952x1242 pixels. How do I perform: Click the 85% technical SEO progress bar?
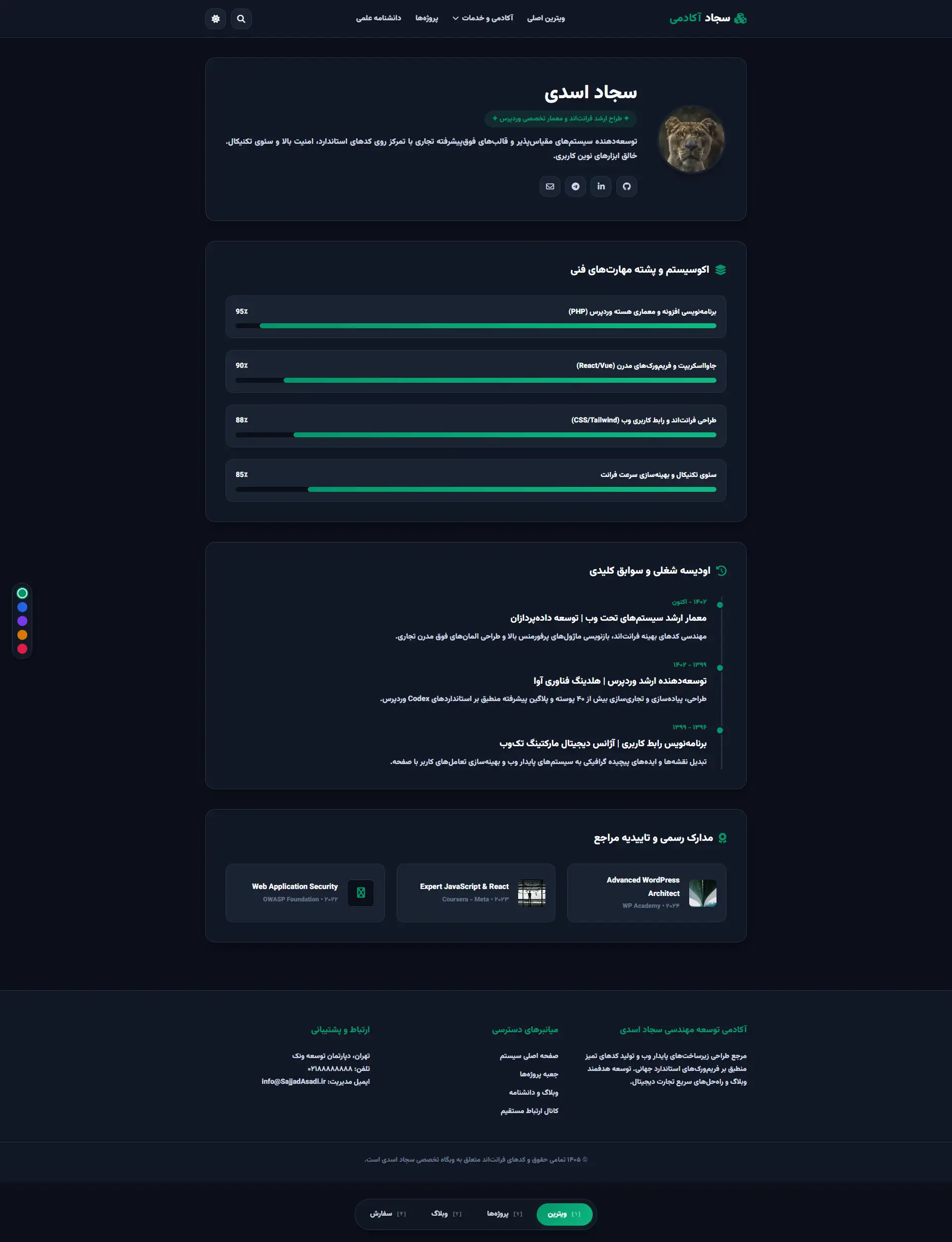[x=476, y=489]
